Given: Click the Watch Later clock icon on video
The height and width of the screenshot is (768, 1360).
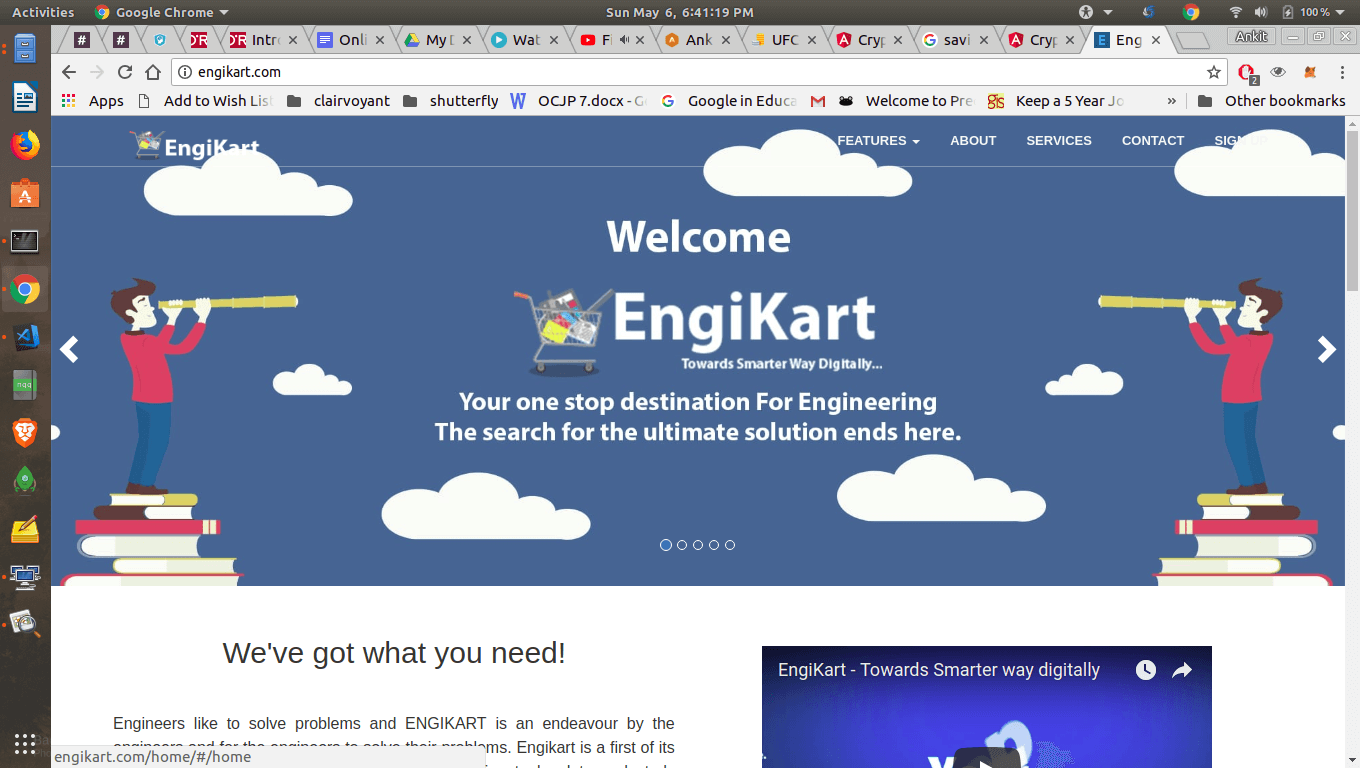Looking at the screenshot, I should [1146, 670].
